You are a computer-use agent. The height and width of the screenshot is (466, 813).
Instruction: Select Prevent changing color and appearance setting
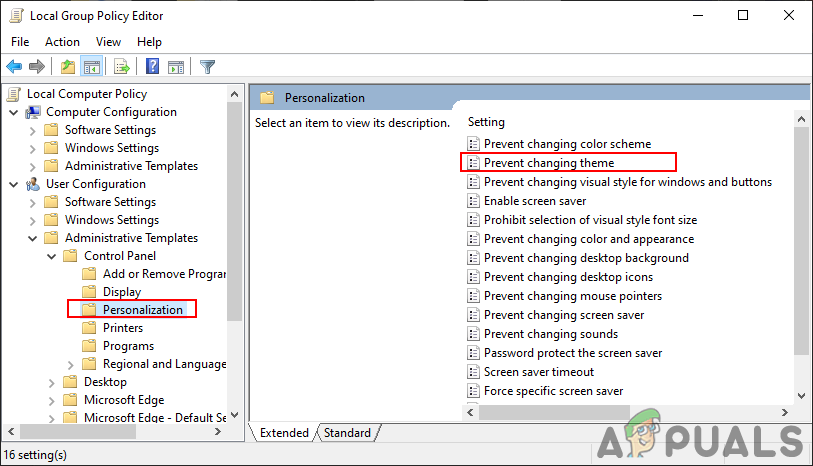coord(589,239)
